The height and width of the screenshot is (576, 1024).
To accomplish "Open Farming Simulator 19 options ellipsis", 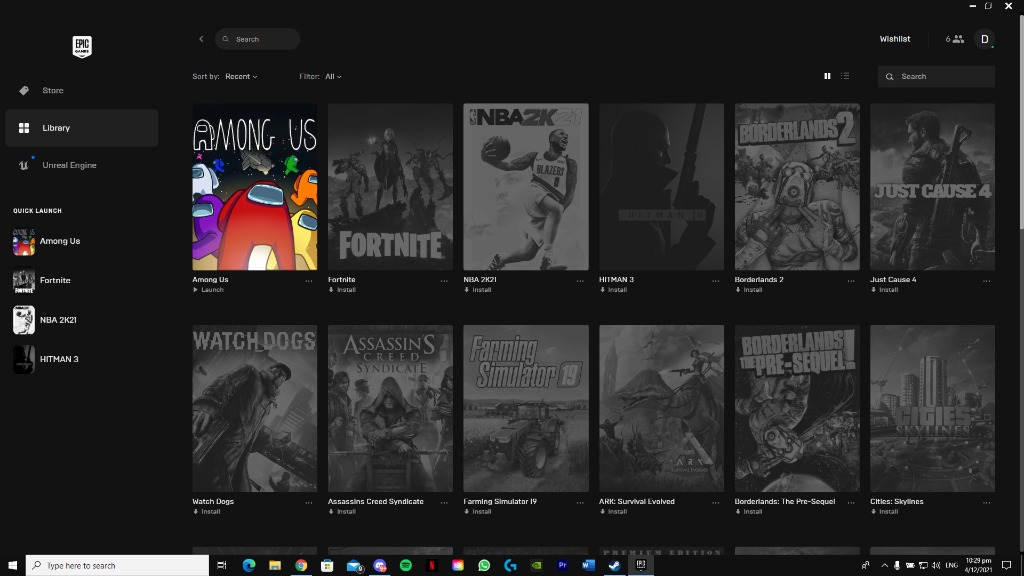I will [580, 503].
